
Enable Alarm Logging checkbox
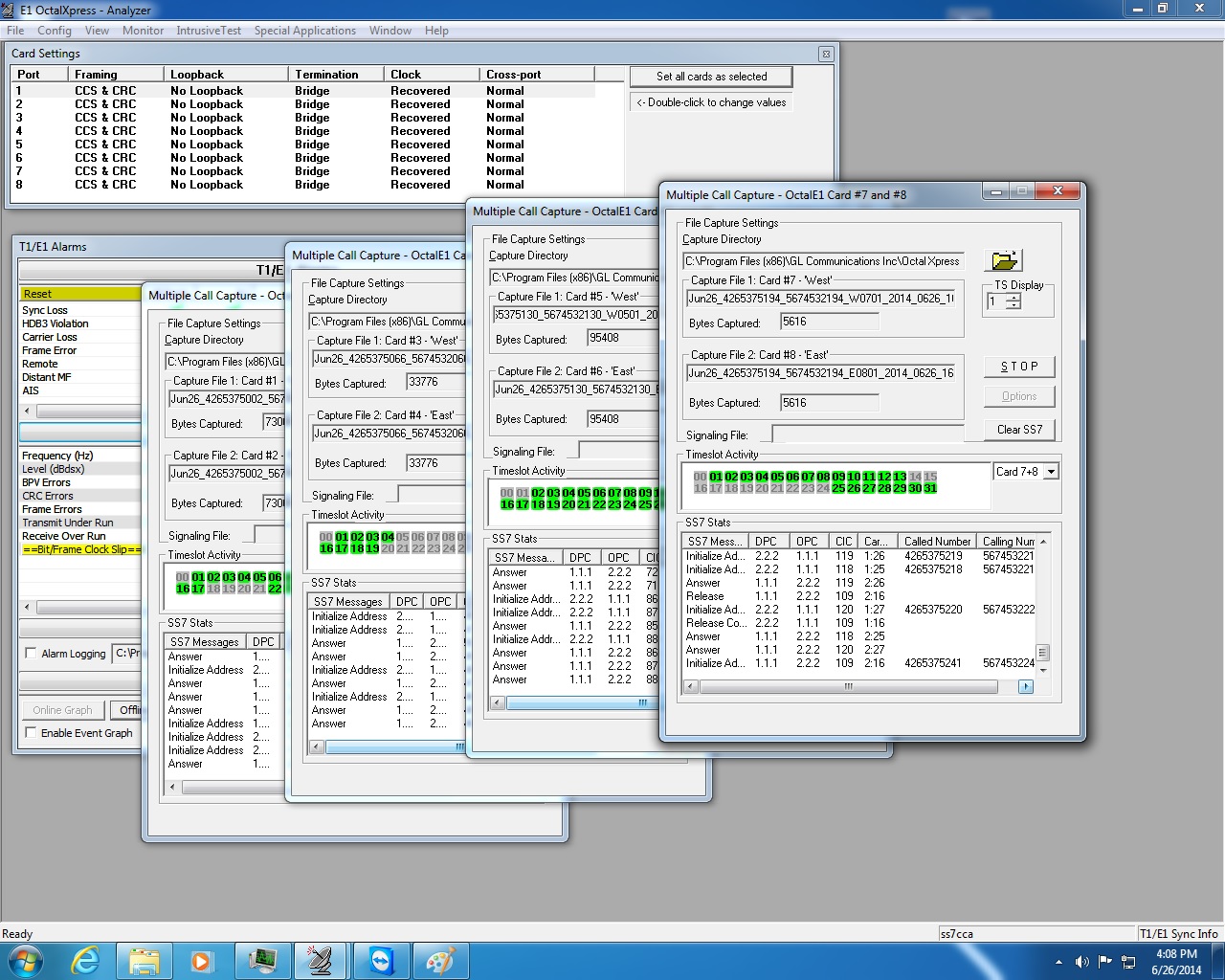[x=31, y=654]
